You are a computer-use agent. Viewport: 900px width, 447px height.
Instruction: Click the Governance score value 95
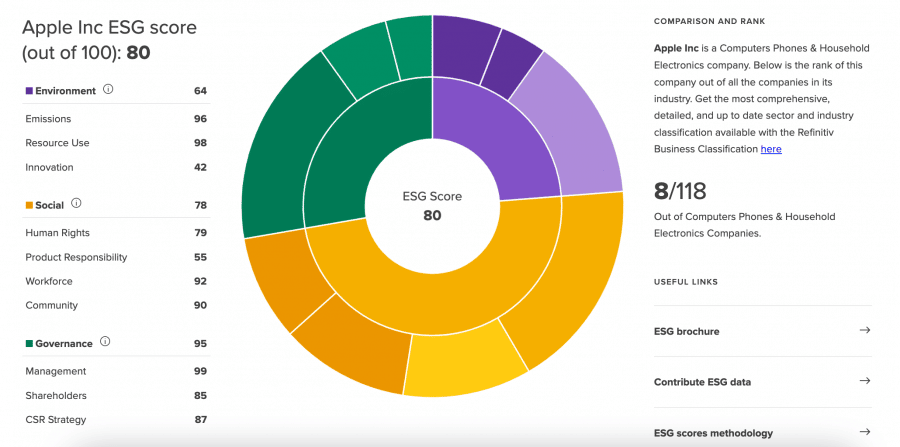pos(200,343)
